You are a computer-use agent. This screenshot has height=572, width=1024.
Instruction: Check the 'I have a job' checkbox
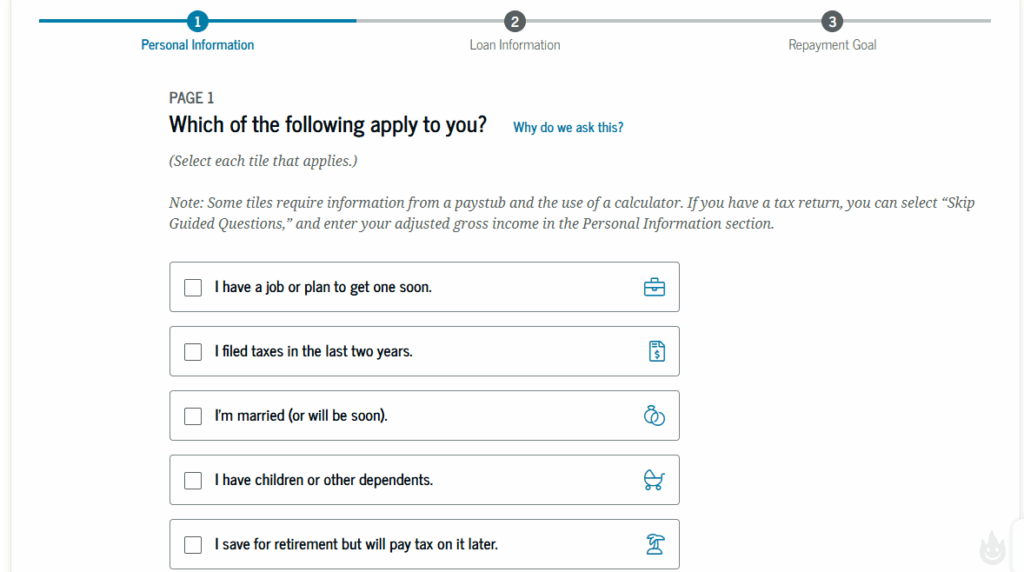[x=193, y=287]
